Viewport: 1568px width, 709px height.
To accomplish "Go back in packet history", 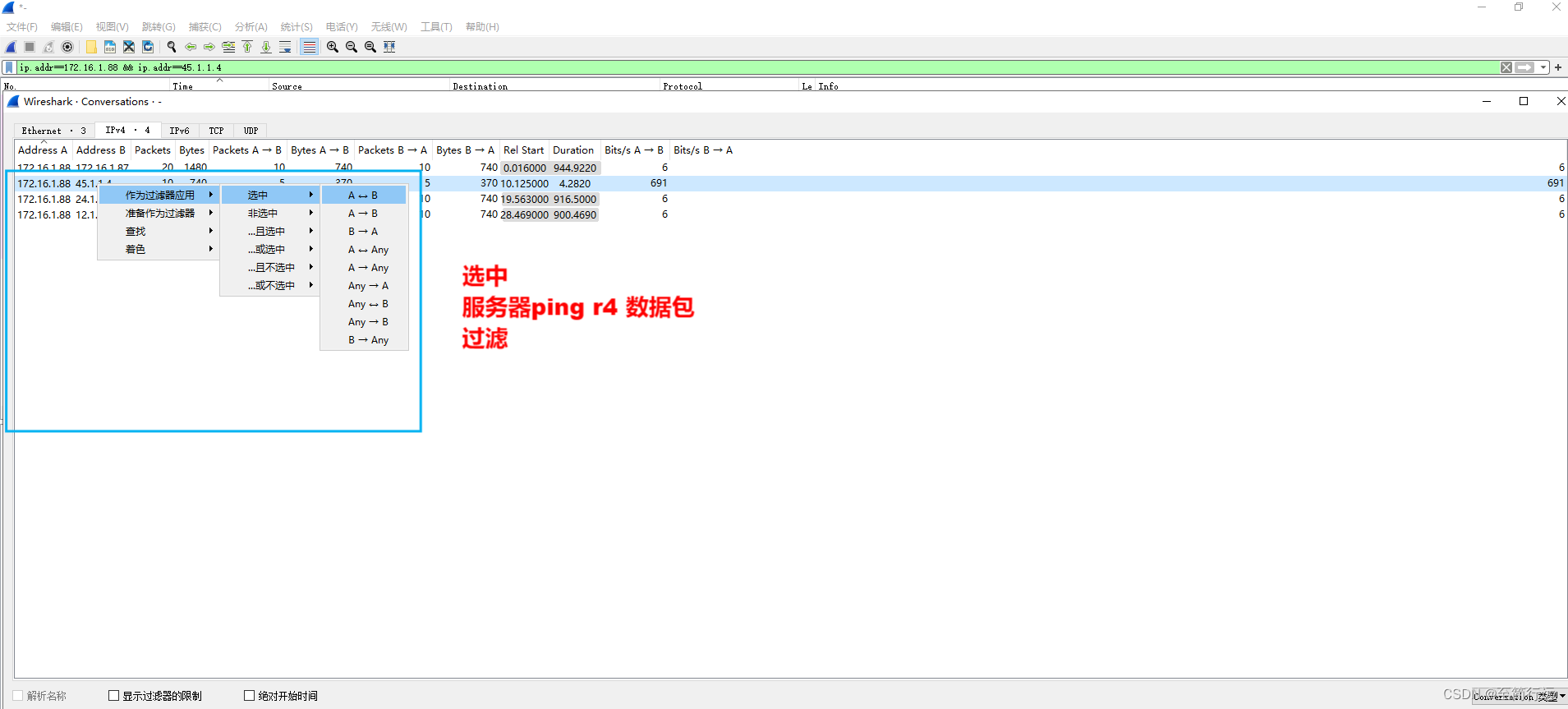I will click(191, 47).
